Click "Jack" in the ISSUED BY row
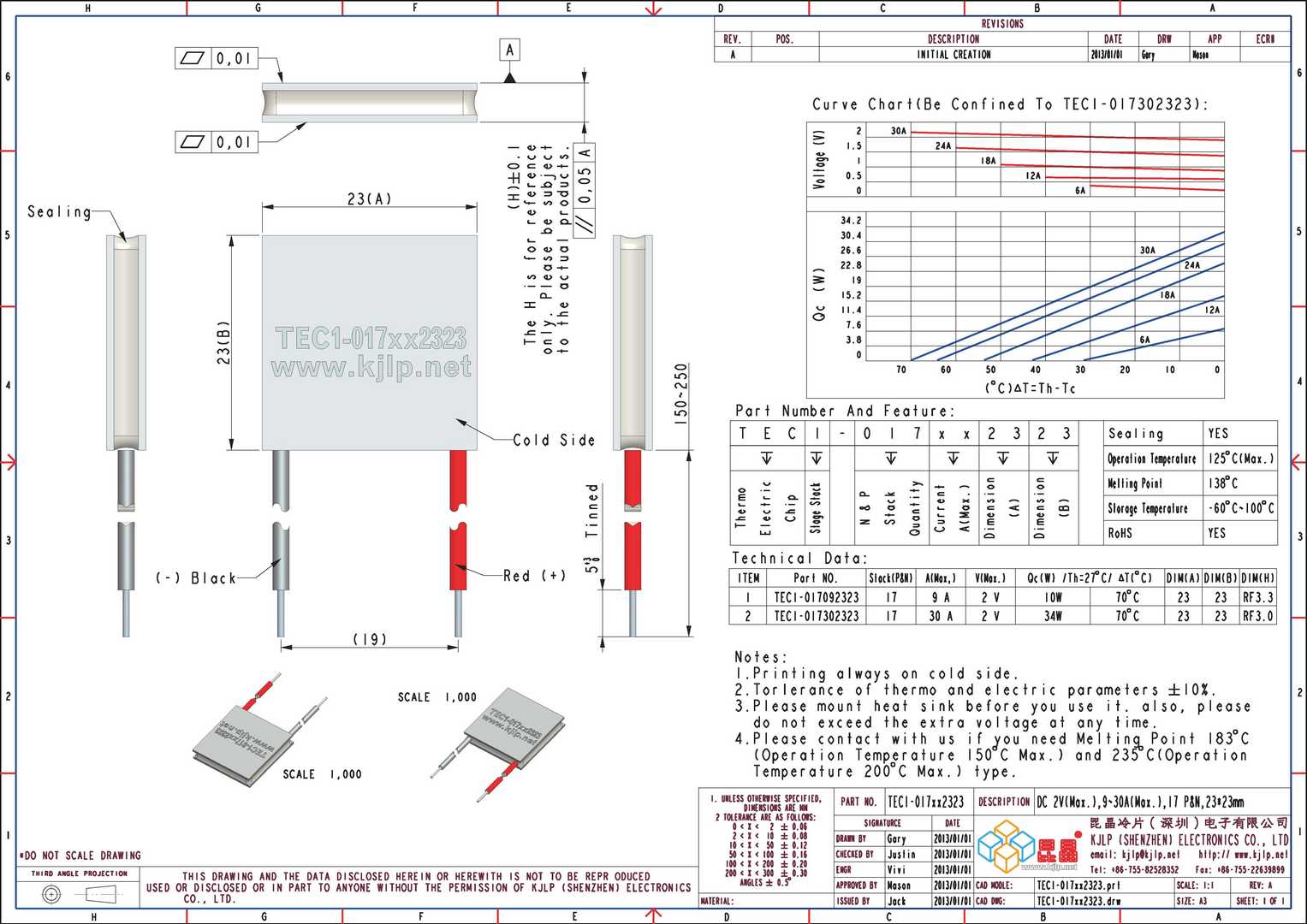The height and width of the screenshot is (924, 1307). (896, 901)
